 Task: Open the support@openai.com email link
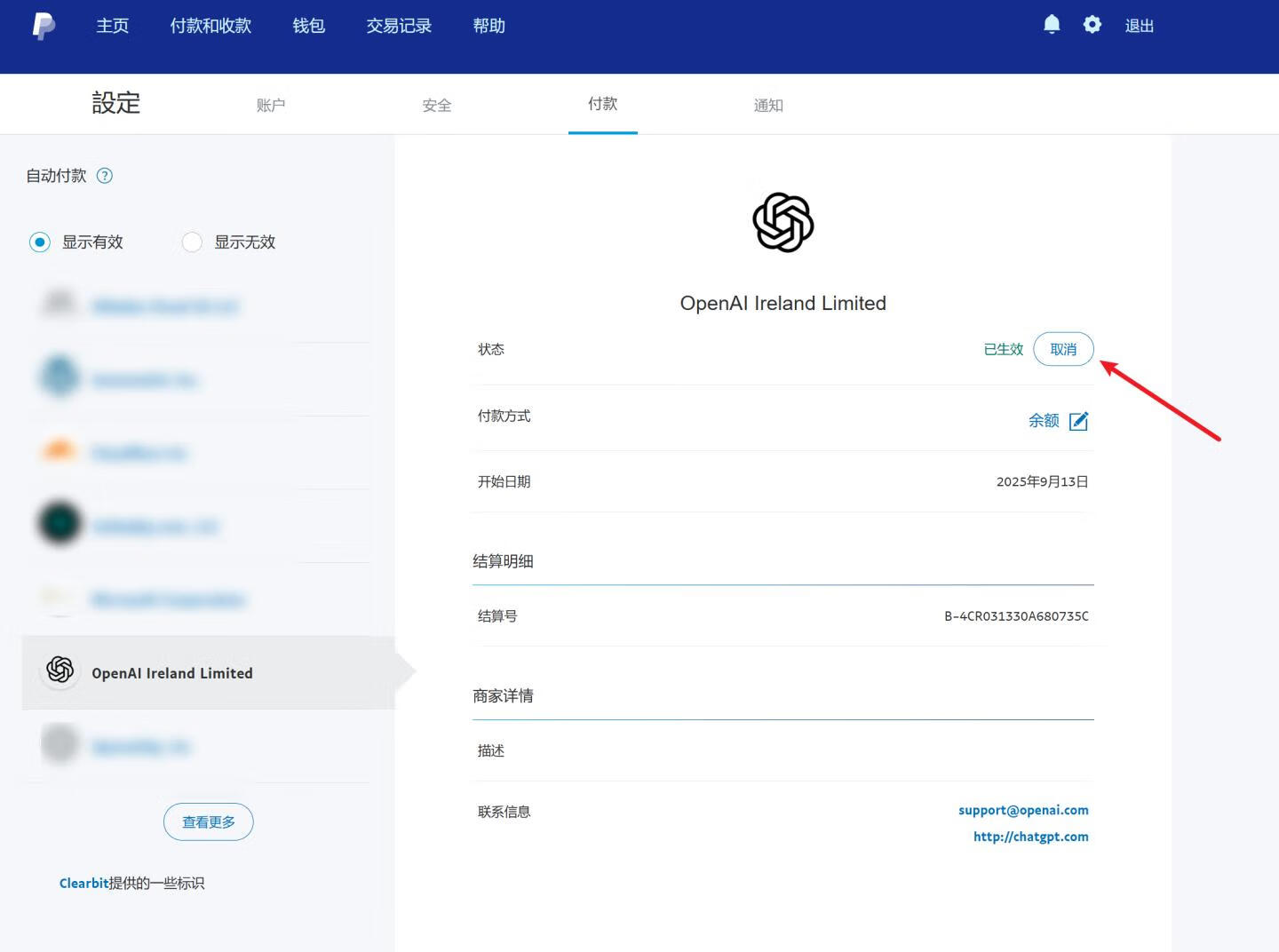coord(1023,810)
